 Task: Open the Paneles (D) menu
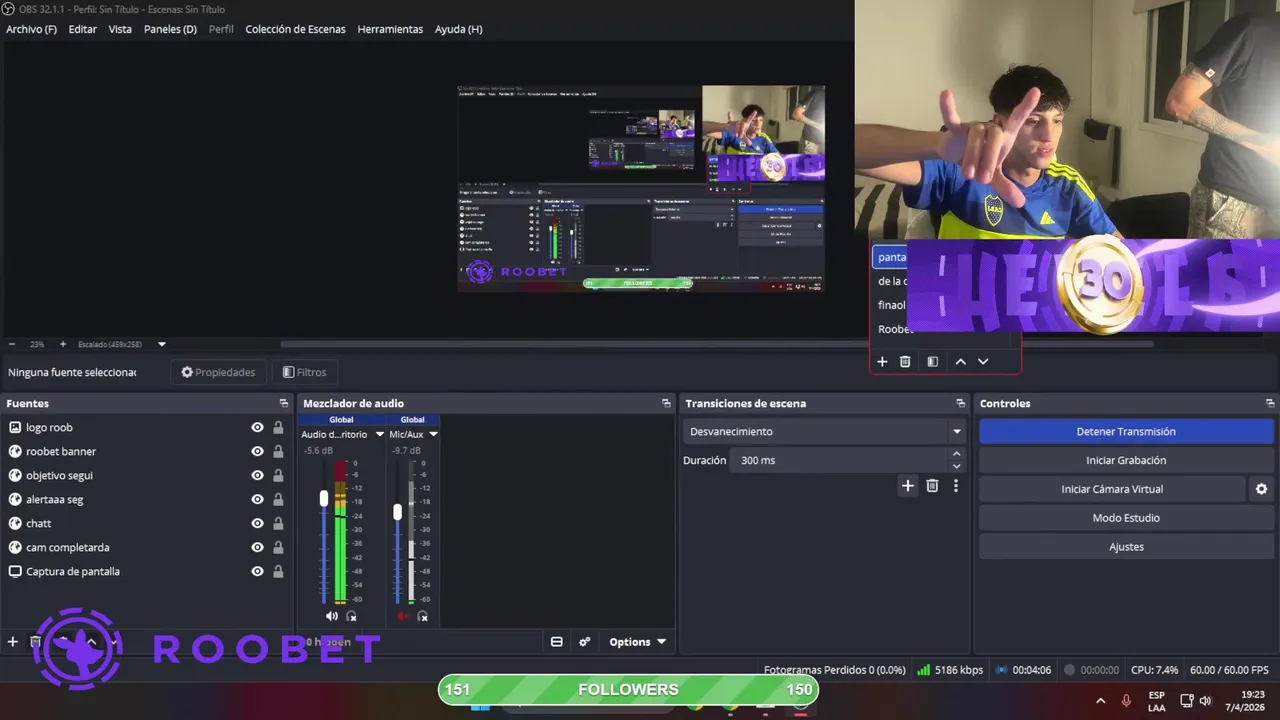click(170, 29)
